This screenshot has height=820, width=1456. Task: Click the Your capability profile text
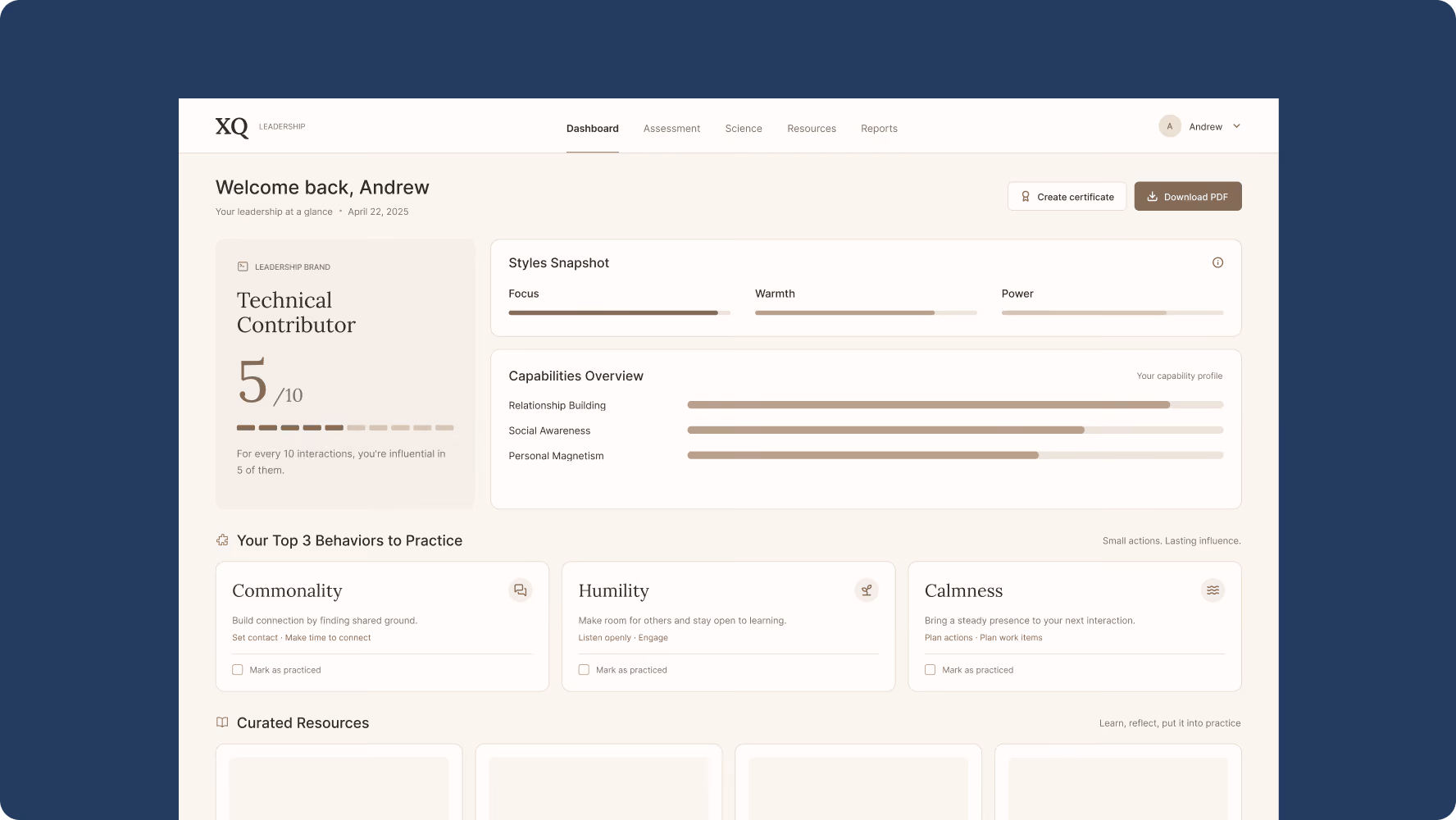[1179, 376]
